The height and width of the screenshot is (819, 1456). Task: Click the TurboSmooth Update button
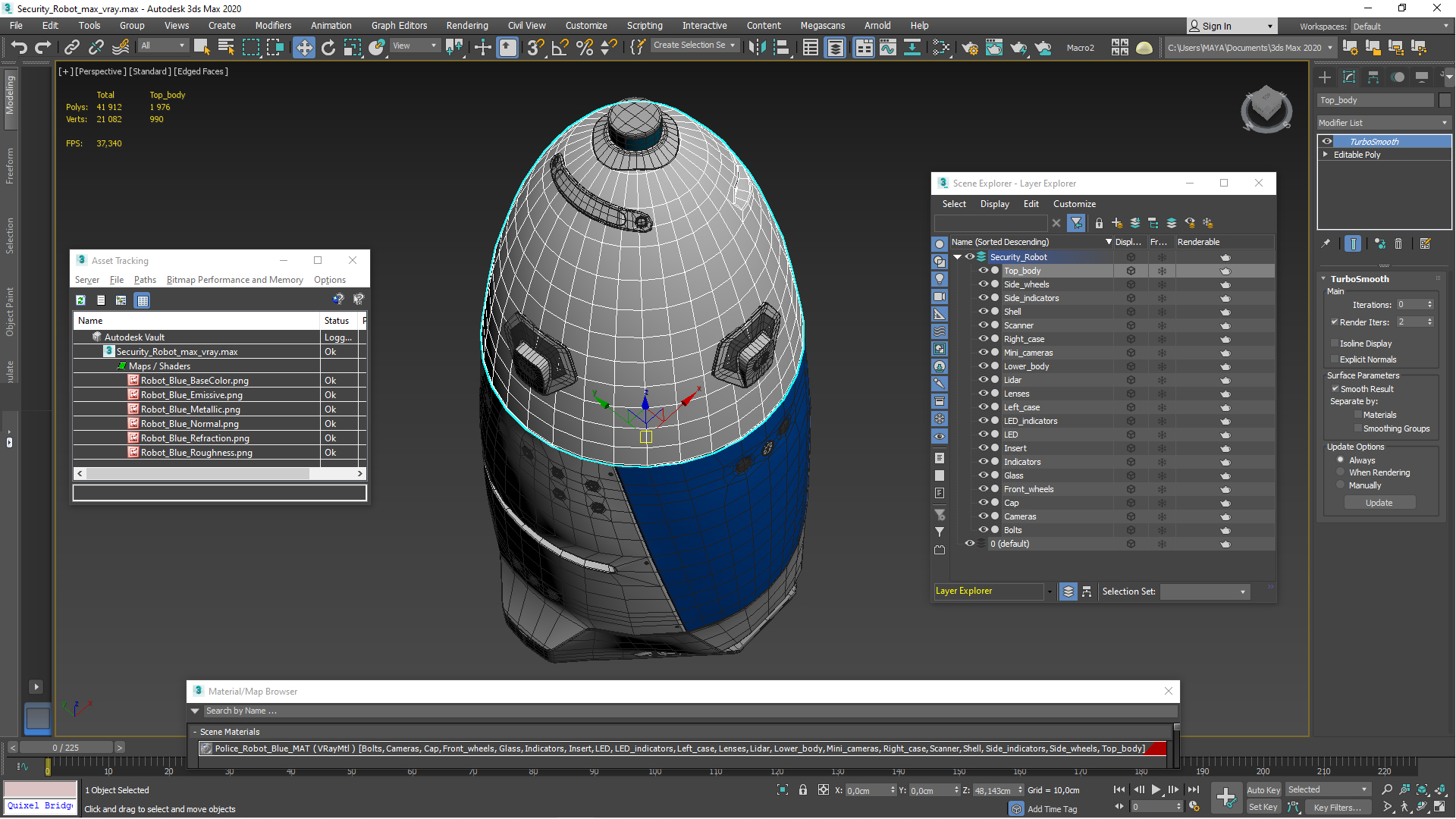1379,503
